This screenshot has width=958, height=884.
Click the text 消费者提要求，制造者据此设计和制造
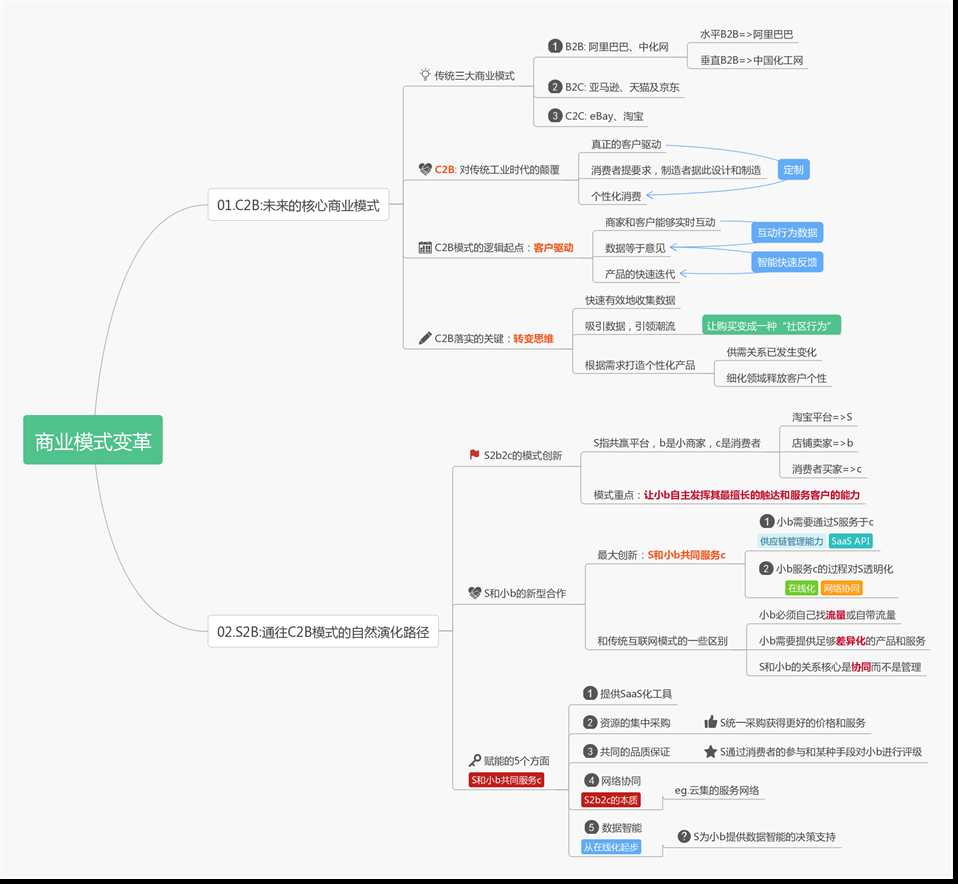(x=676, y=170)
